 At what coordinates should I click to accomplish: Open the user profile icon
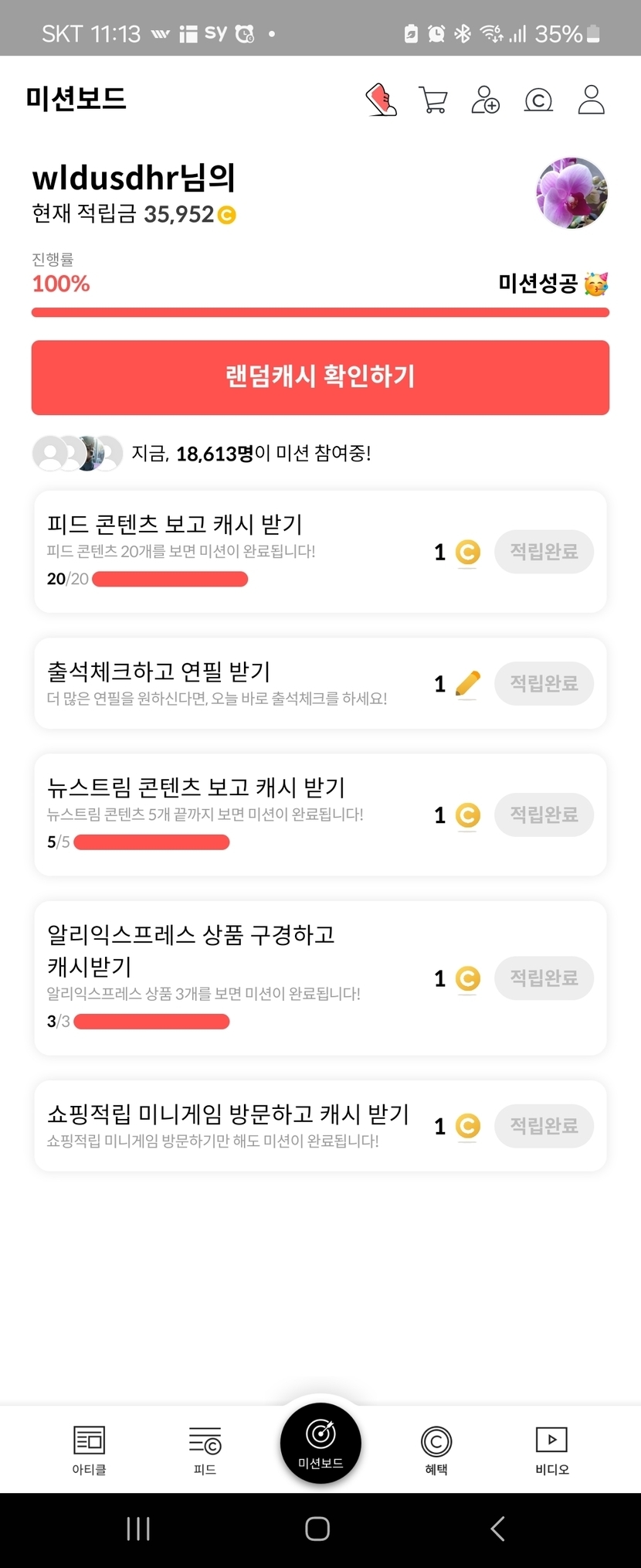coord(591,100)
